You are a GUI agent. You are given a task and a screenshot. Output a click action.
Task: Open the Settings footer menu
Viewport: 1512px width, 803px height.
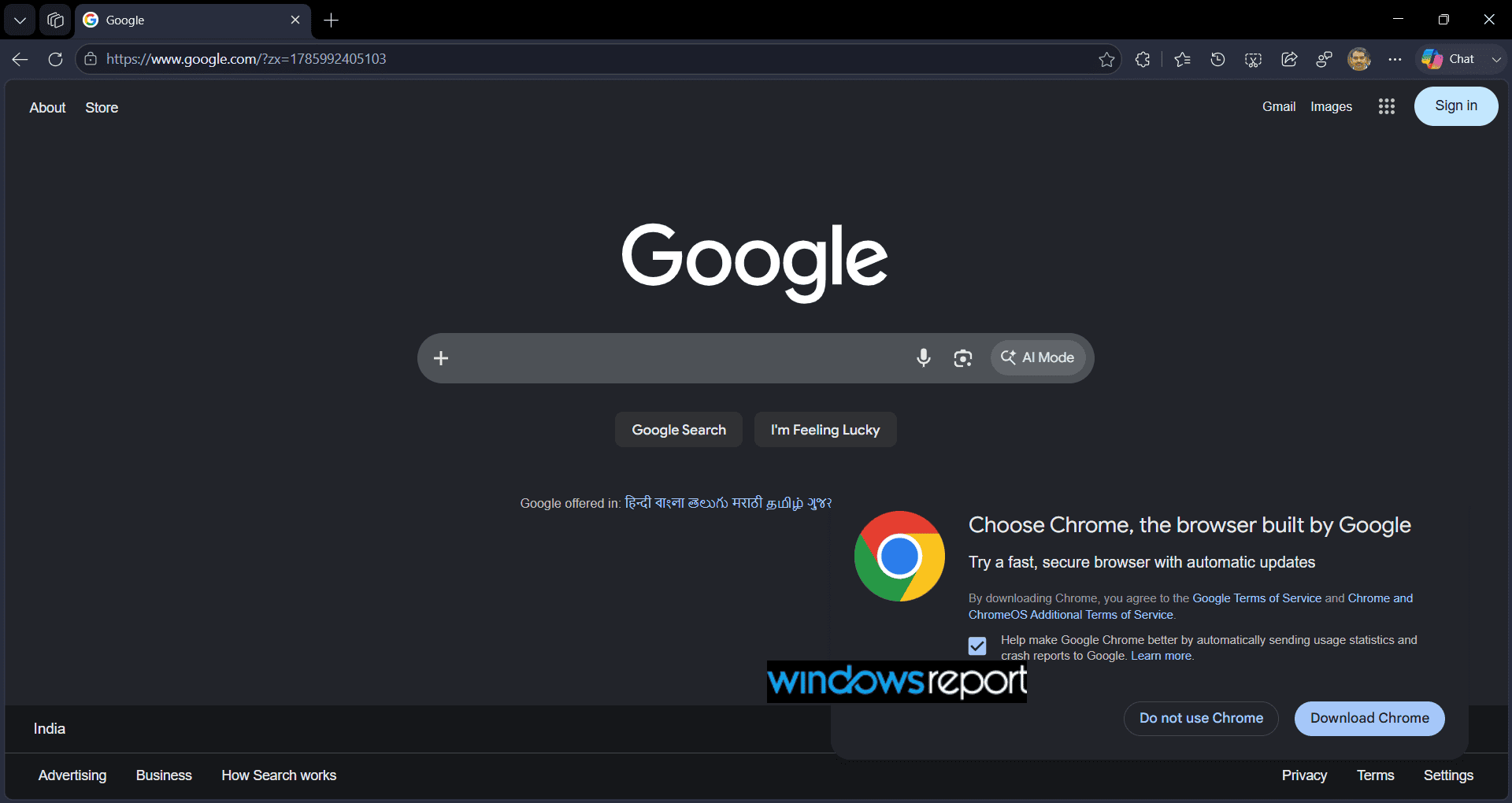pyautogui.click(x=1448, y=775)
